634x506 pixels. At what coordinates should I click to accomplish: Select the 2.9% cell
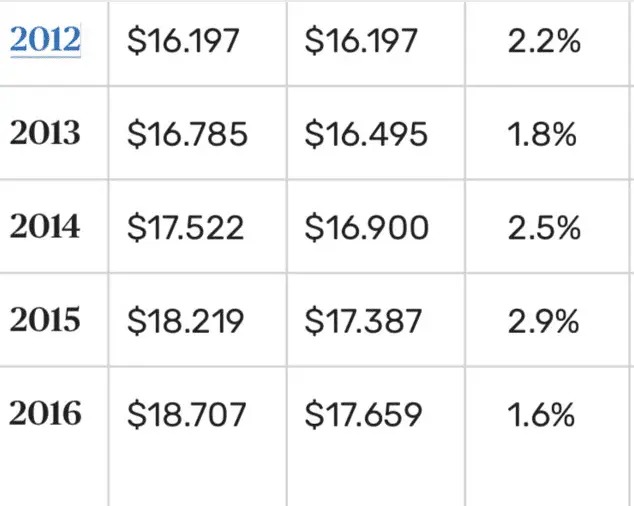[544, 321]
